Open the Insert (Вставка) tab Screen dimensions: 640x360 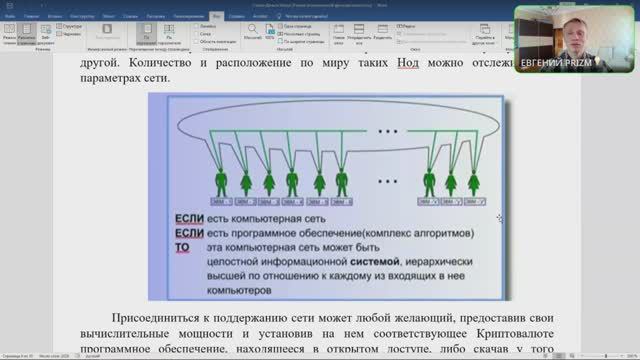coord(55,16)
